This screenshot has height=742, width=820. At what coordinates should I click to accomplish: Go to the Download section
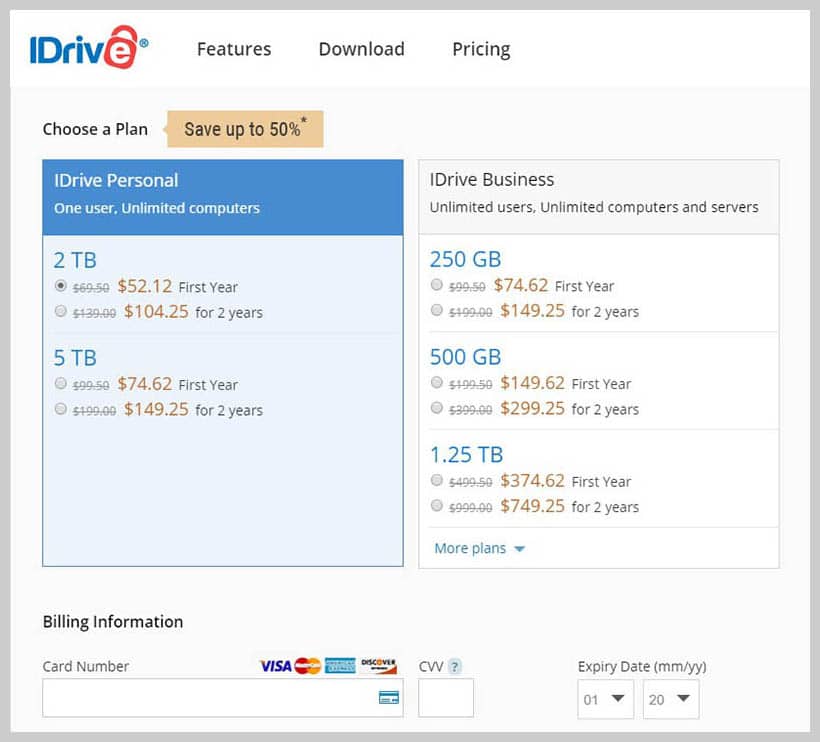point(361,48)
